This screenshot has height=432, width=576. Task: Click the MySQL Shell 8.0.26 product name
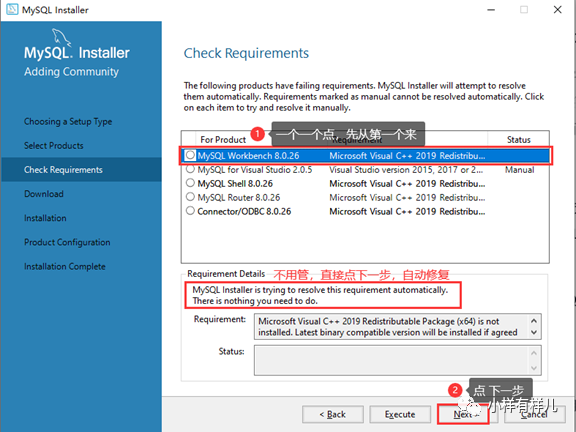pos(235,184)
